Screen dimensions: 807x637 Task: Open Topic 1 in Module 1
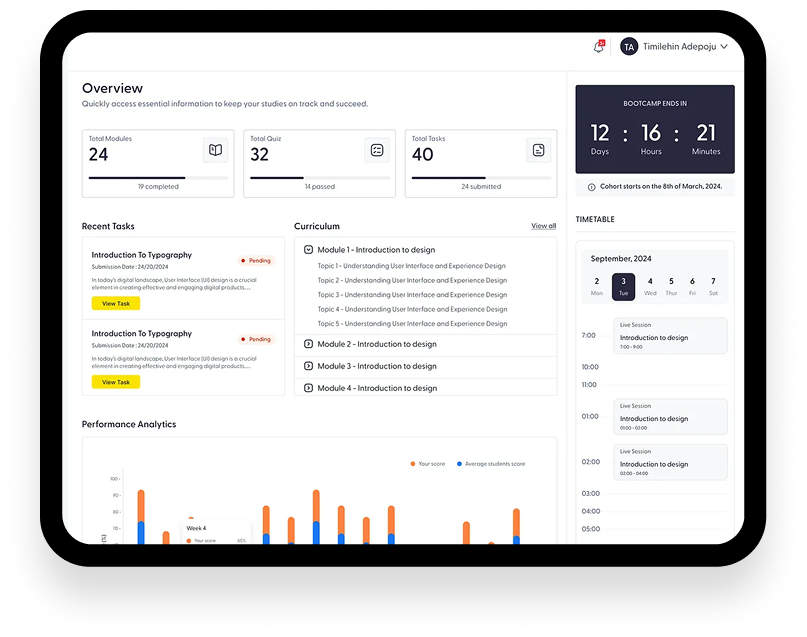pyautogui.click(x=412, y=266)
